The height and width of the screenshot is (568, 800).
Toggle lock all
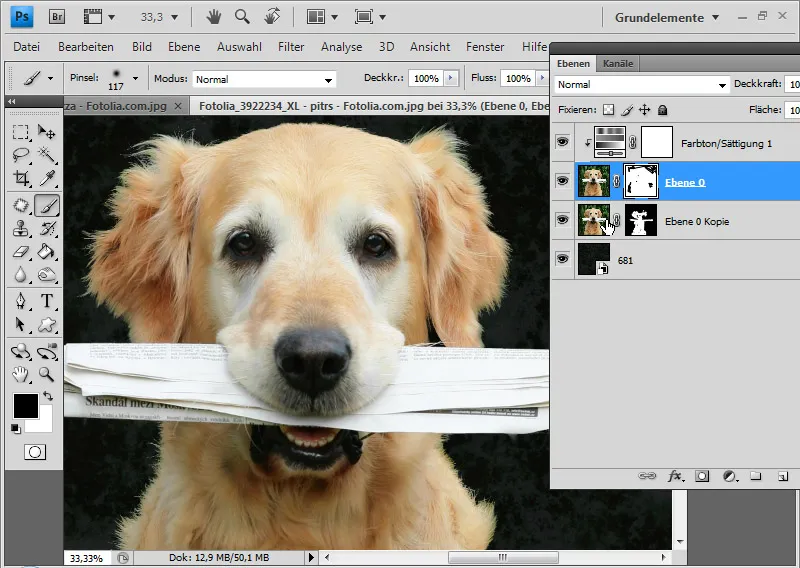[662, 110]
